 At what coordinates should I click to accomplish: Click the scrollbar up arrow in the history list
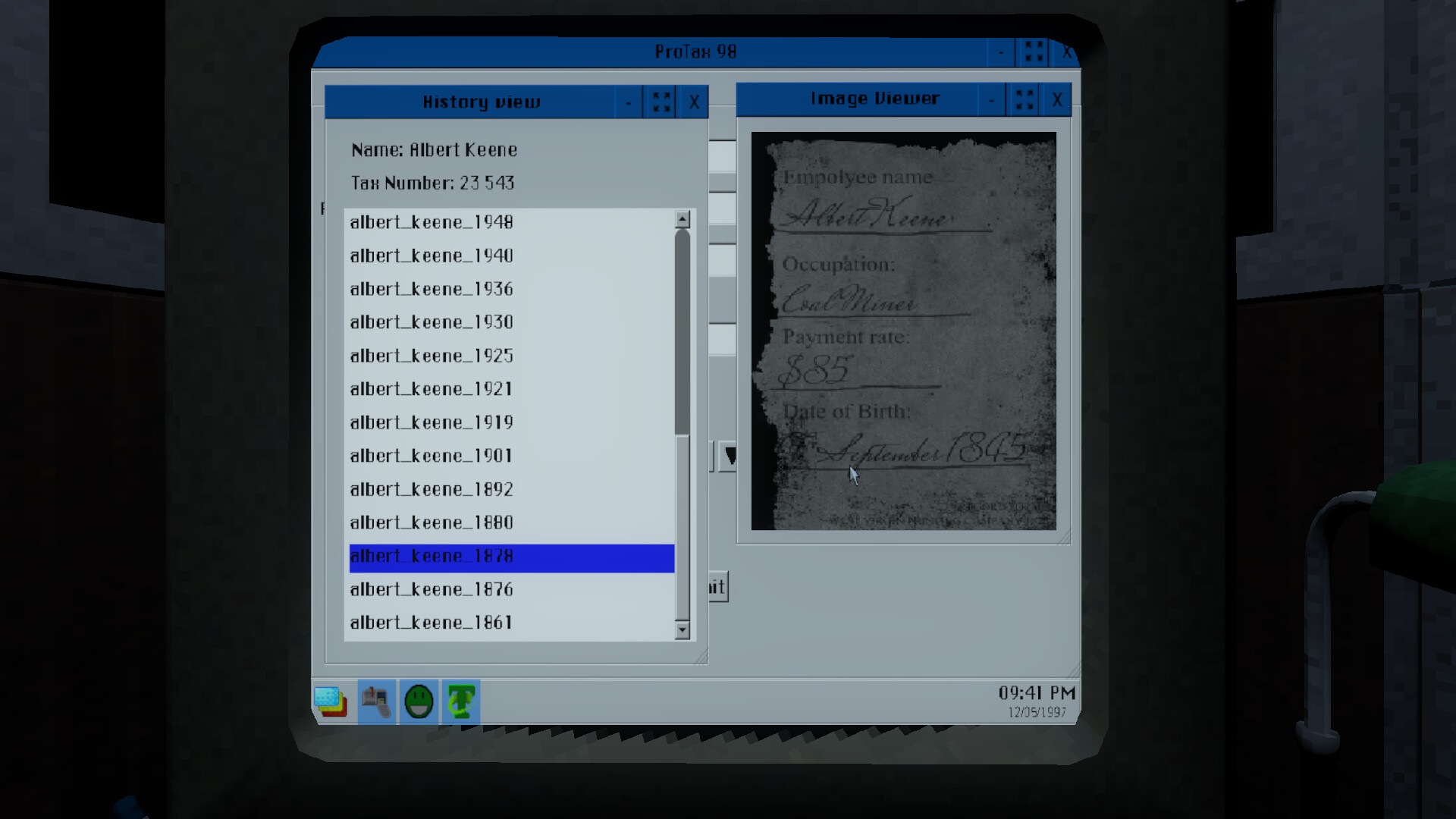(x=683, y=220)
